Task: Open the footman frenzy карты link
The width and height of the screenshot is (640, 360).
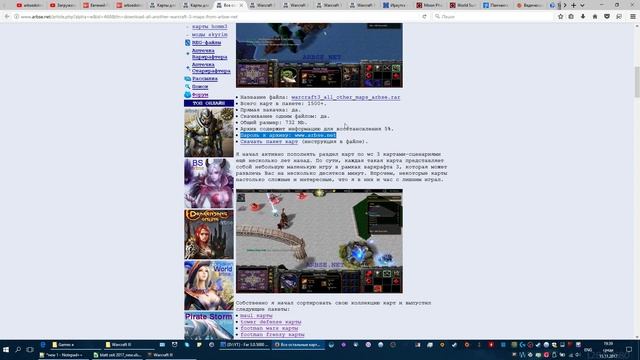Action: (272, 335)
